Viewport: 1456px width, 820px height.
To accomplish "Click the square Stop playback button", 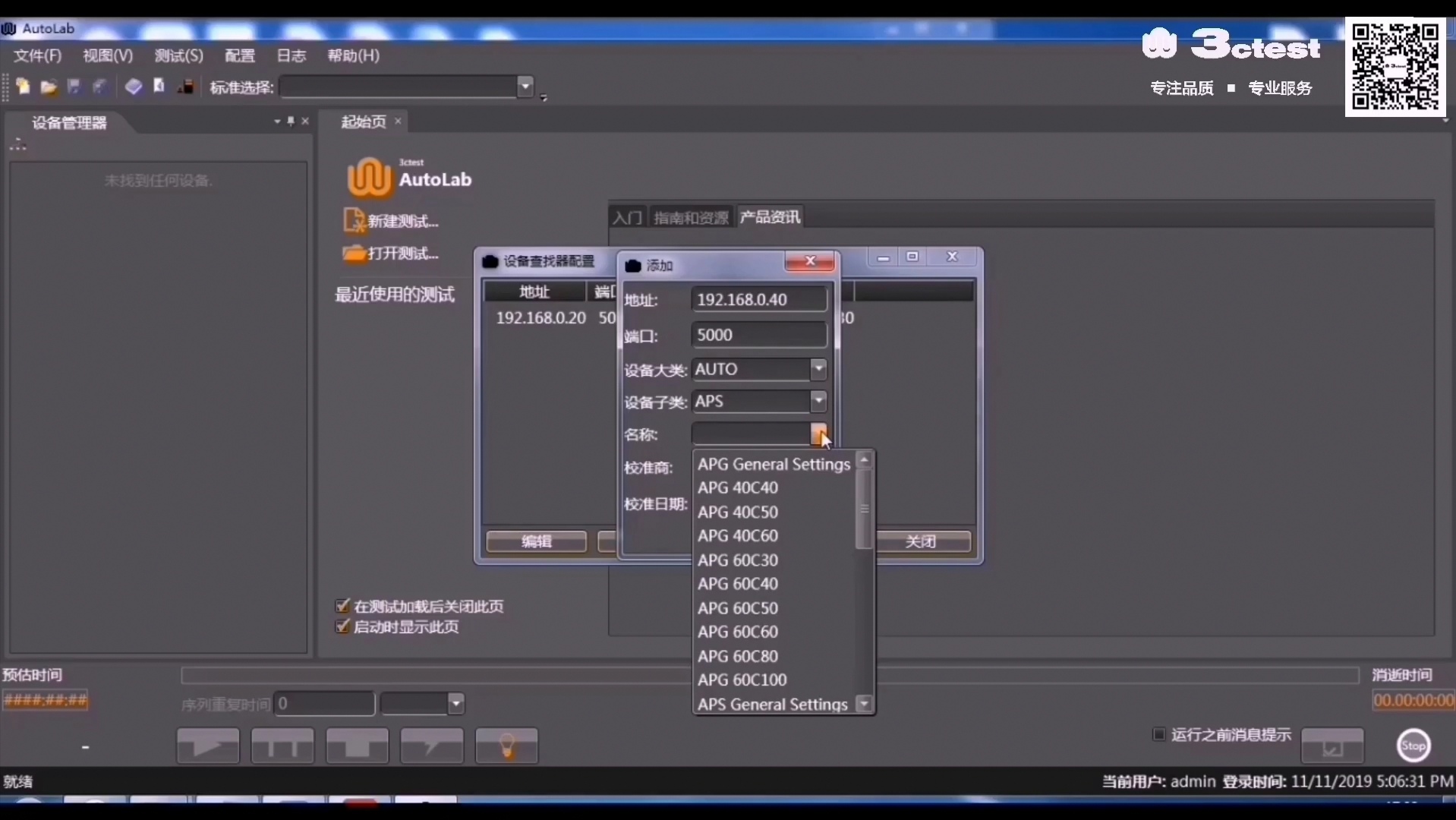I will coord(357,746).
